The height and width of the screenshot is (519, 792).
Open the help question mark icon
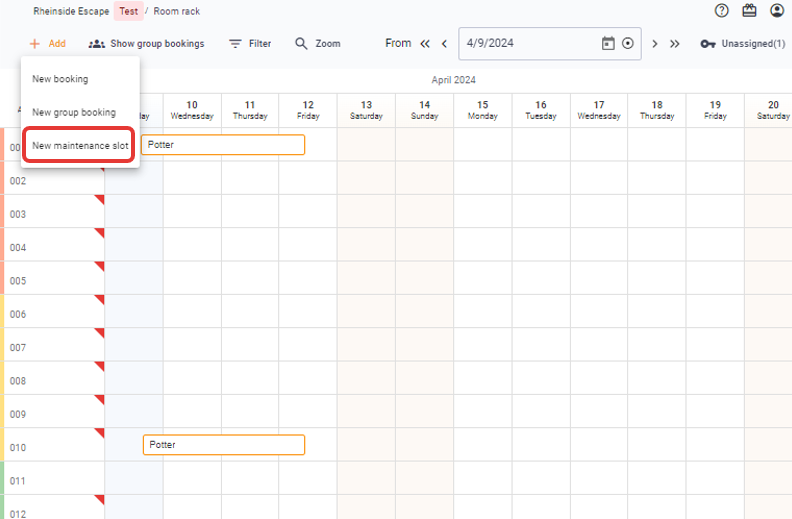(x=722, y=11)
